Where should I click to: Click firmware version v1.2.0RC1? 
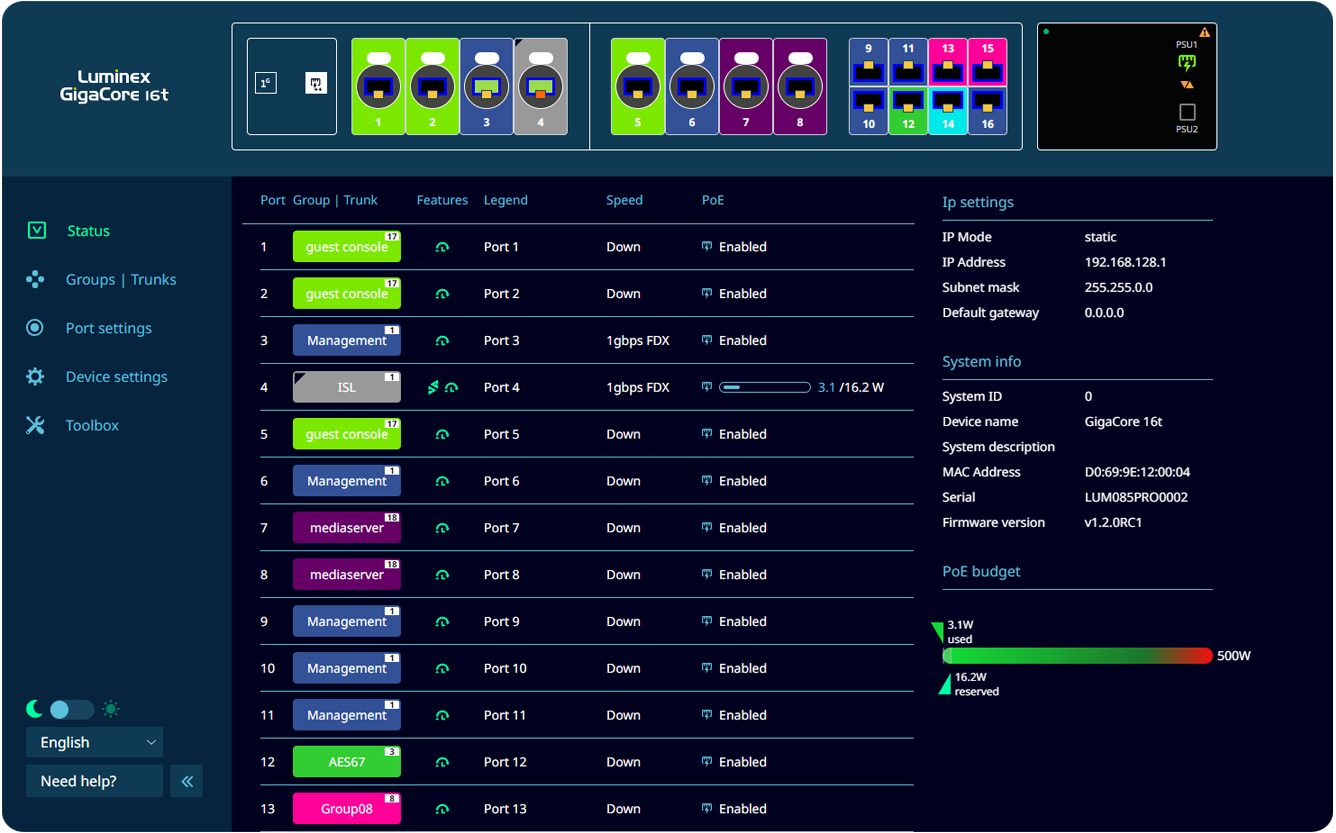(1113, 522)
